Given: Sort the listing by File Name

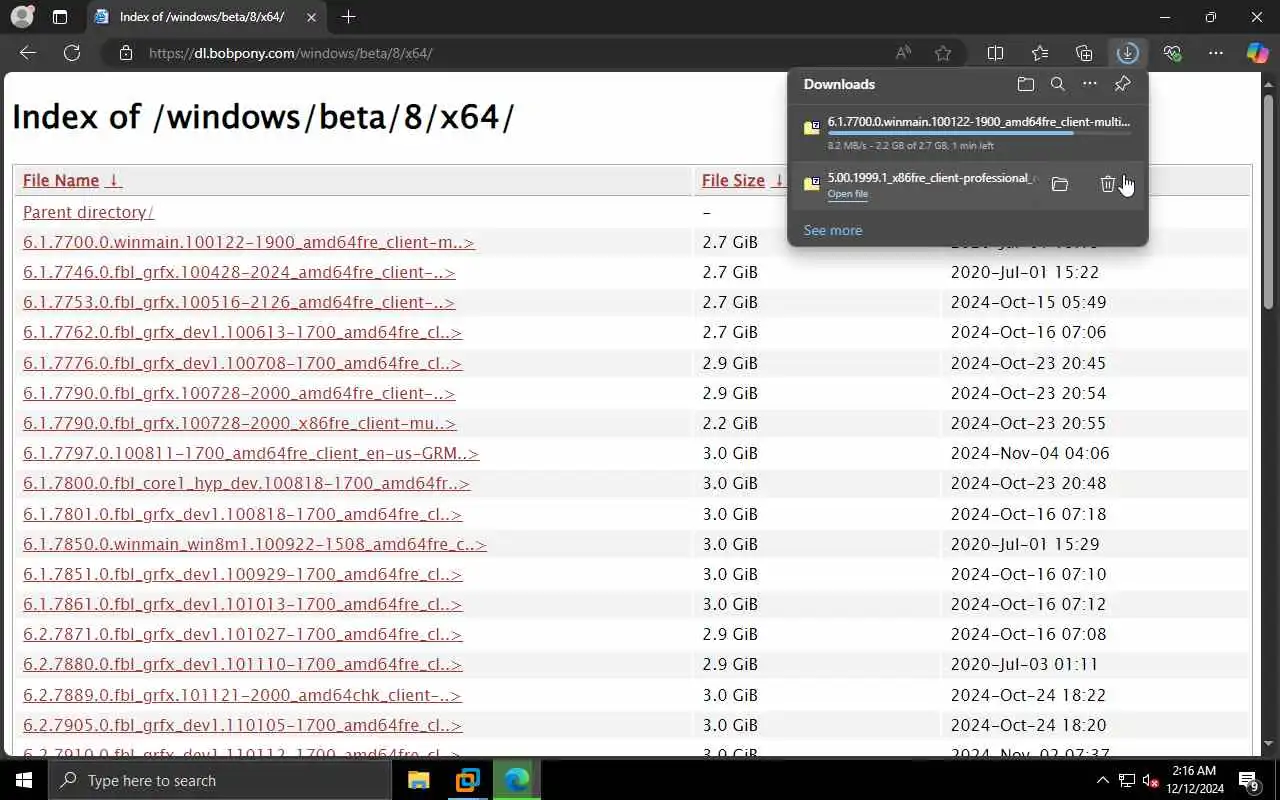Looking at the screenshot, I should (x=61, y=180).
